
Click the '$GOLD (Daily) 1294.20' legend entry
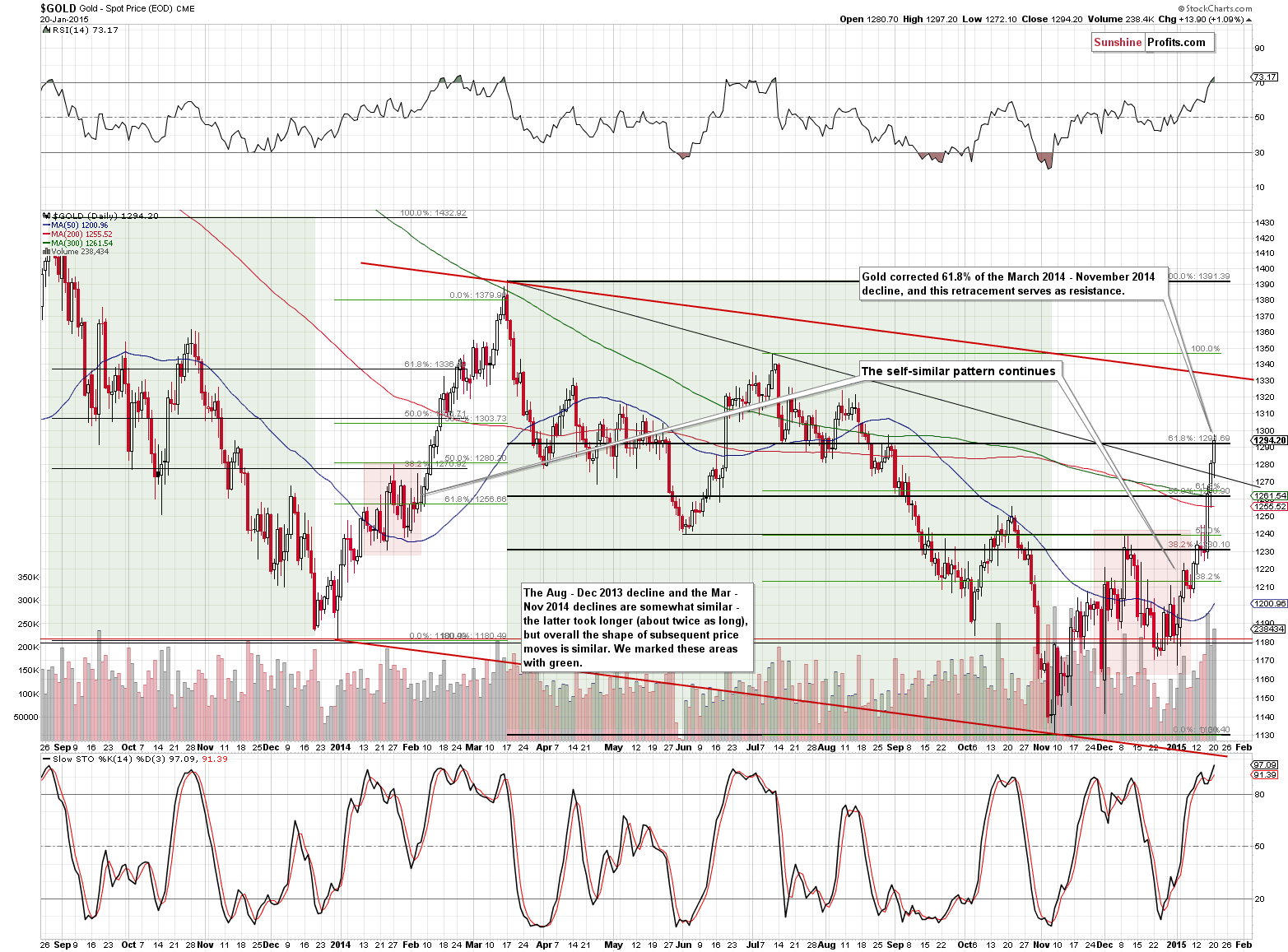coord(102,216)
